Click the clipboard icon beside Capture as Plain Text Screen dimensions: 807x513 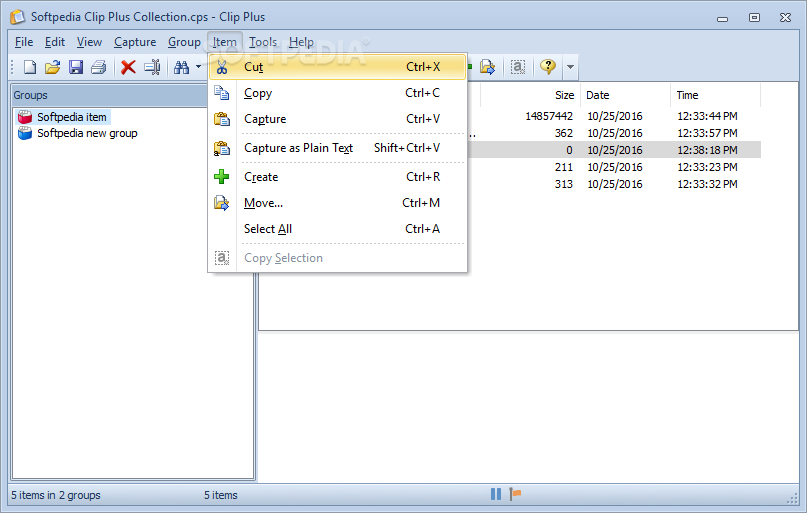pyautogui.click(x=222, y=148)
